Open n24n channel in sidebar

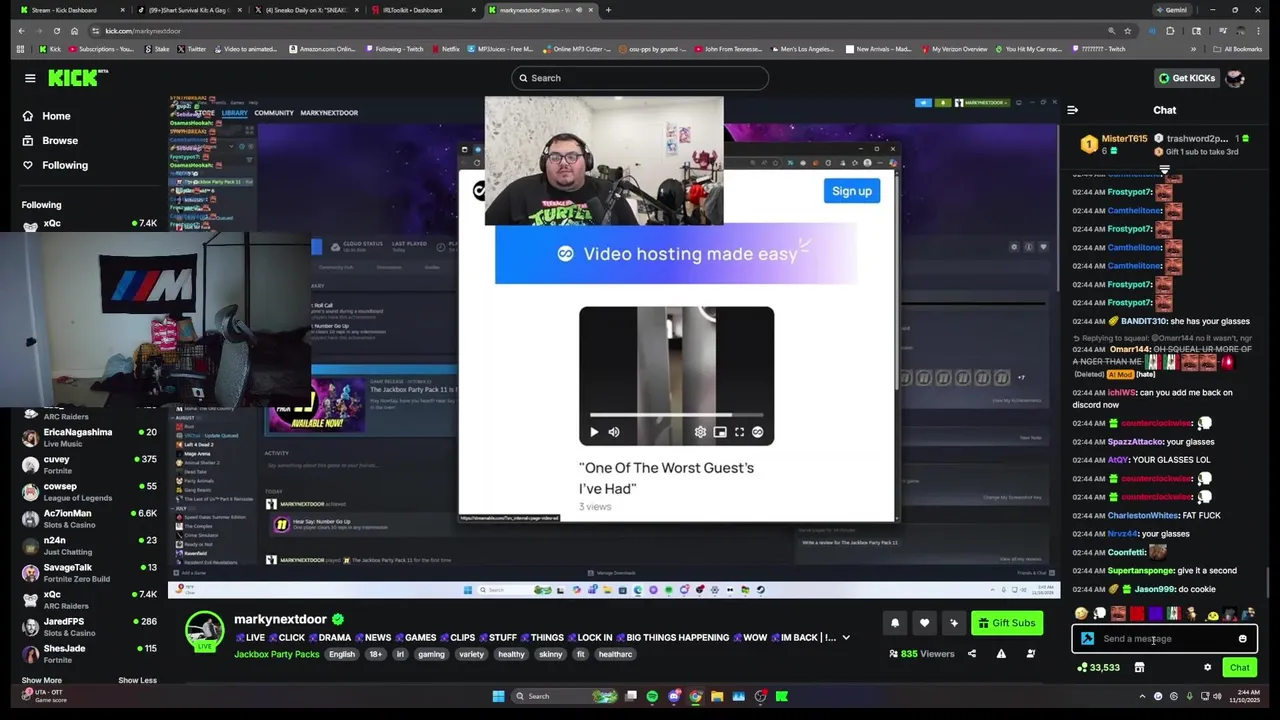(92, 546)
